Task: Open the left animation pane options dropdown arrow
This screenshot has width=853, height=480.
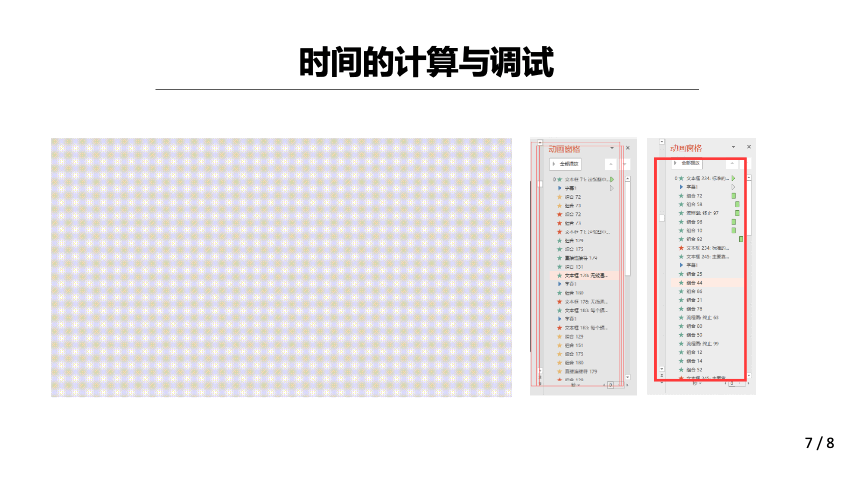Action: (612, 148)
